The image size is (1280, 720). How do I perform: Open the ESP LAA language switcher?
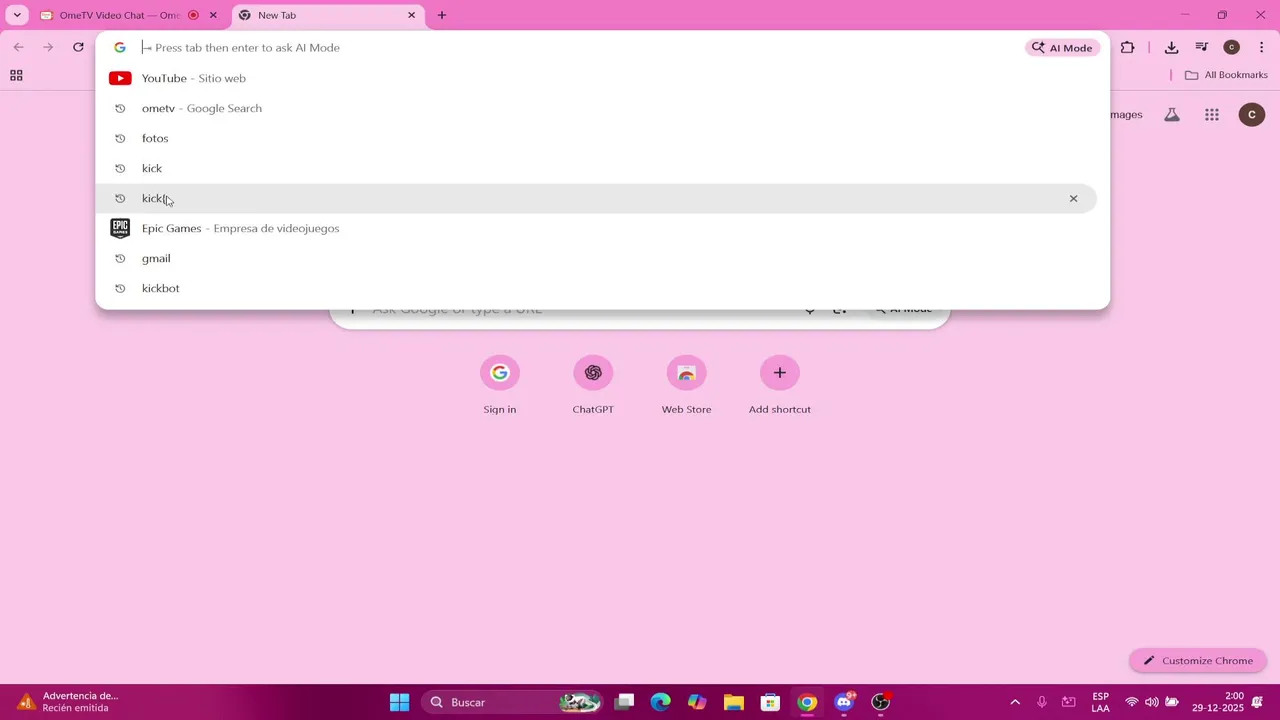click(1100, 702)
